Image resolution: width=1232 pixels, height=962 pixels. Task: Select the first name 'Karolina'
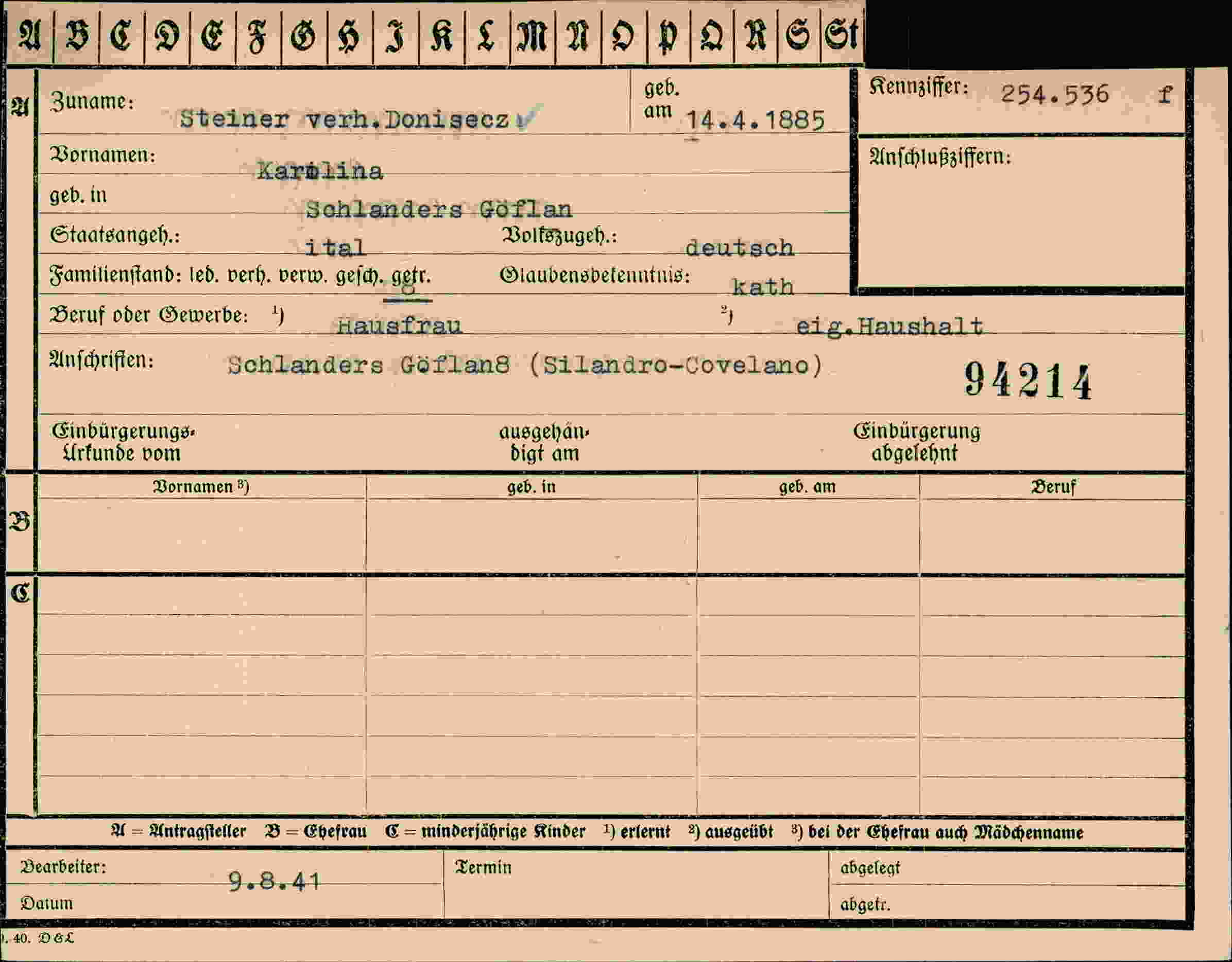(x=320, y=171)
